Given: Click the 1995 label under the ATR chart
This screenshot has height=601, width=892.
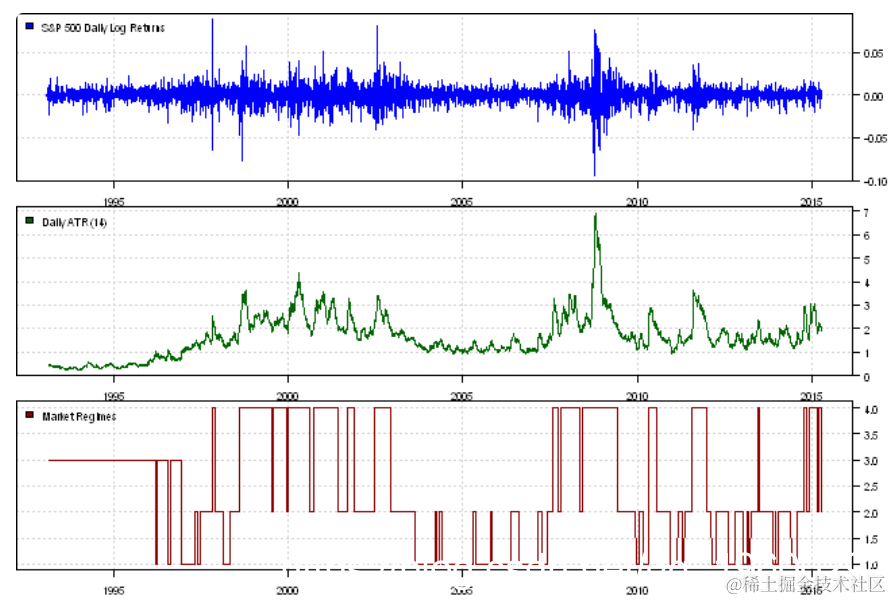Looking at the screenshot, I should 114,396.
